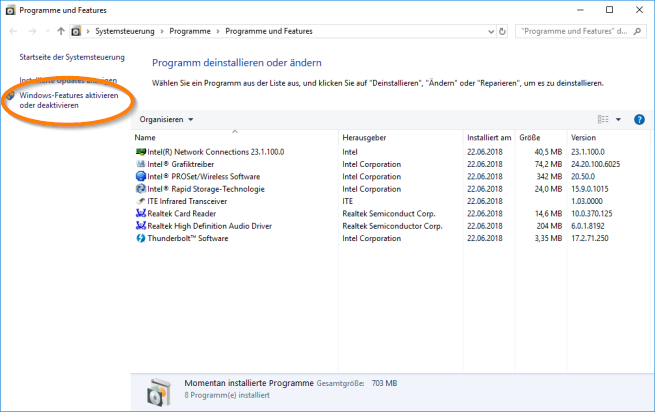Open Startseite der Systemsteuerung link
655x412 pixels.
(x=72, y=57)
